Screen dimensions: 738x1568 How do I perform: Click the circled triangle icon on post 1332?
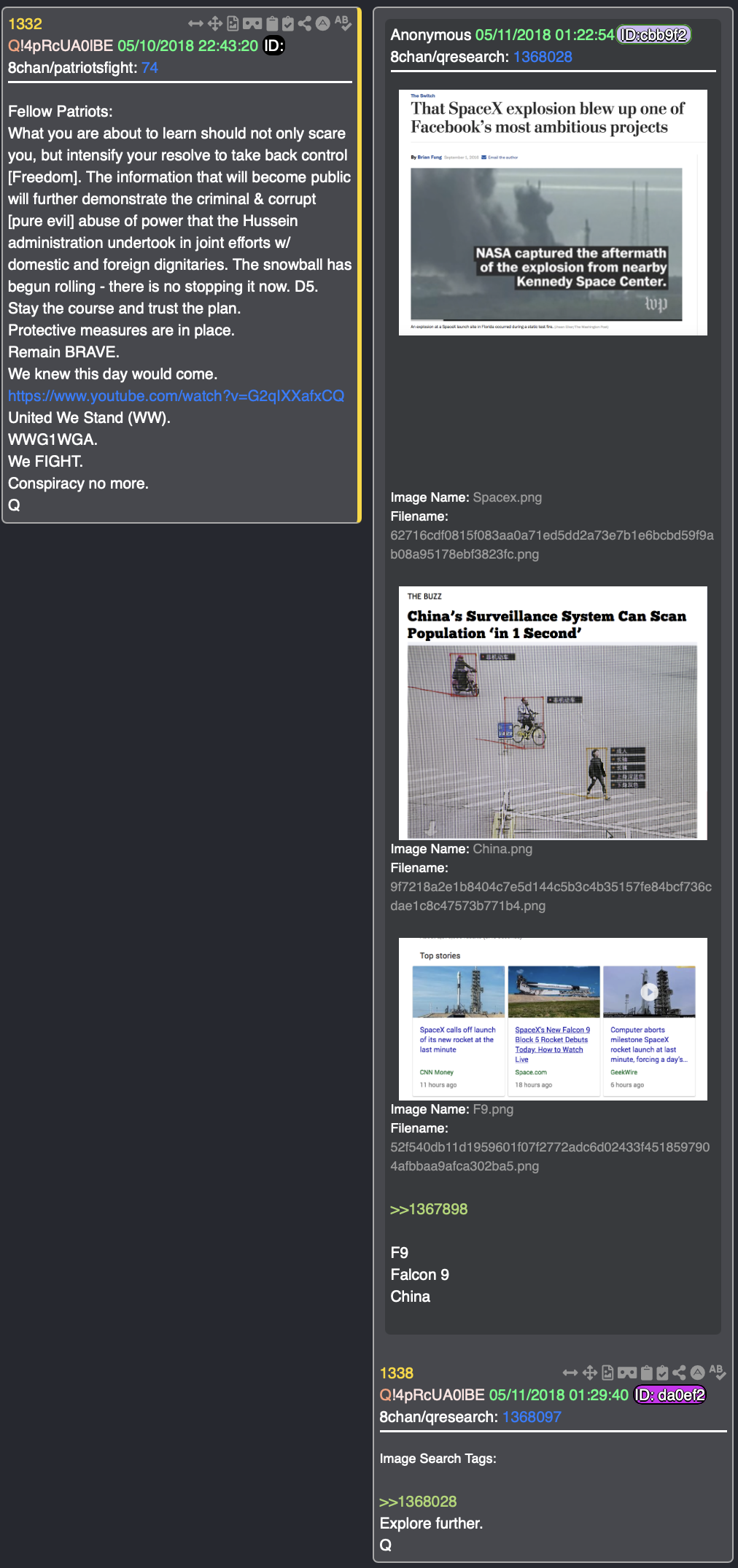[323, 23]
